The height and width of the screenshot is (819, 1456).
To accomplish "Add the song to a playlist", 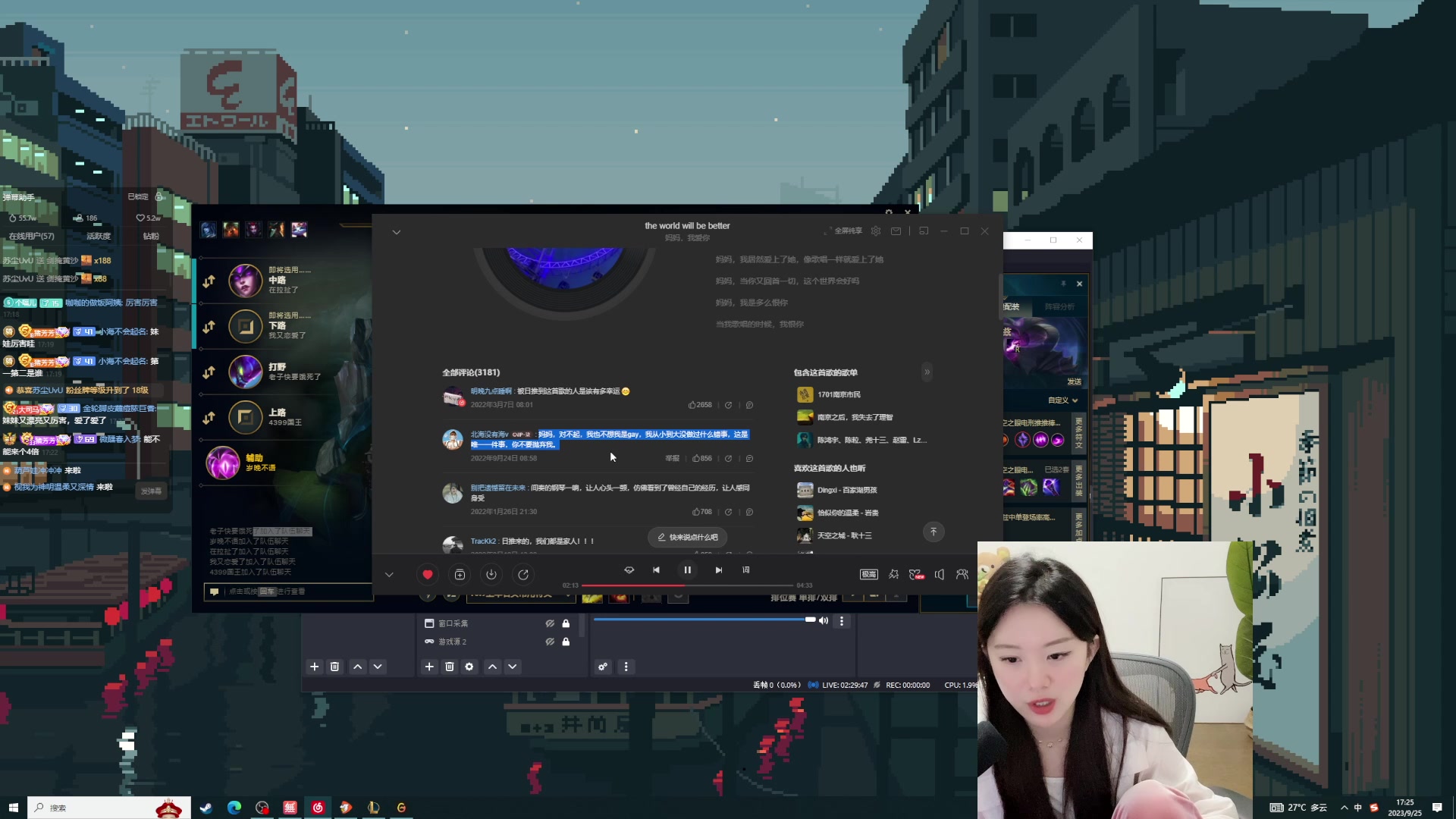I will point(460,575).
